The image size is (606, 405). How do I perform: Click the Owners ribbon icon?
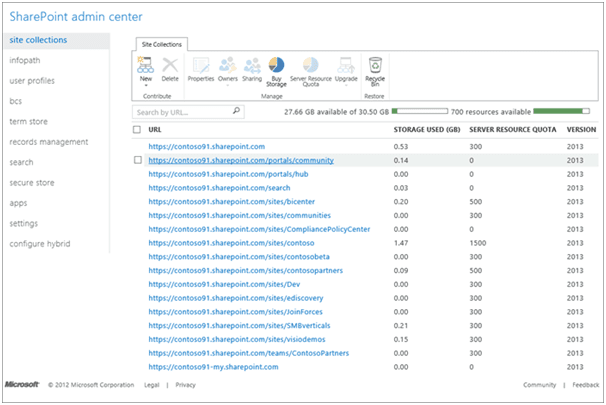(x=228, y=65)
